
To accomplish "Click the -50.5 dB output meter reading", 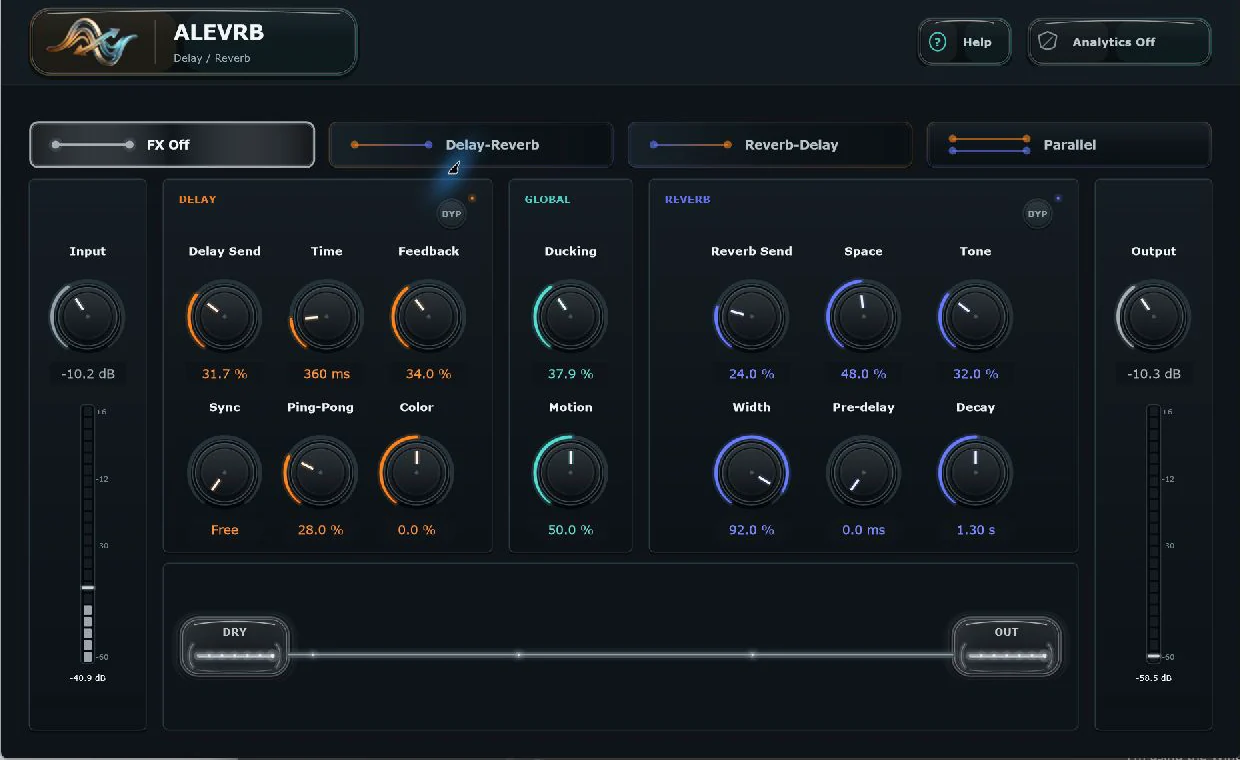I will pyautogui.click(x=1154, y=678).
